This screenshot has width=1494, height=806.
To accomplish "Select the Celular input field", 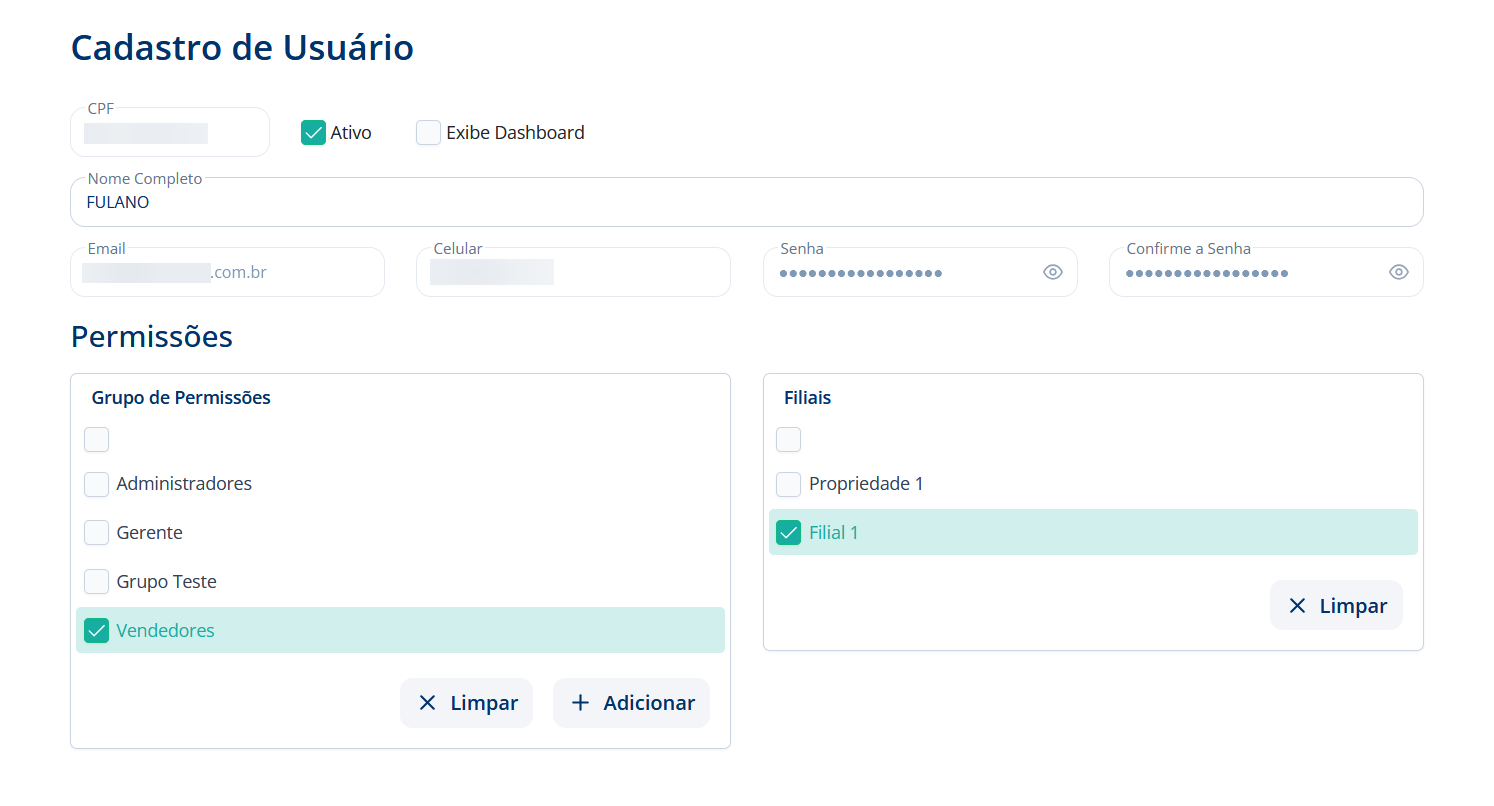I will click(x=573, y=272).
